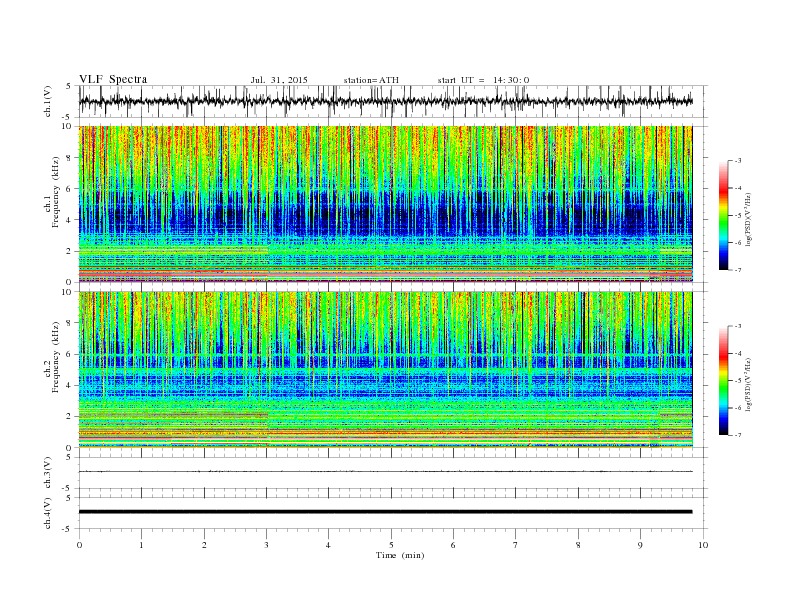Click the thin ch.3 voltage trace
This screenshot has height=612, width=792.
pyautogui.click(x=385, y=472)
